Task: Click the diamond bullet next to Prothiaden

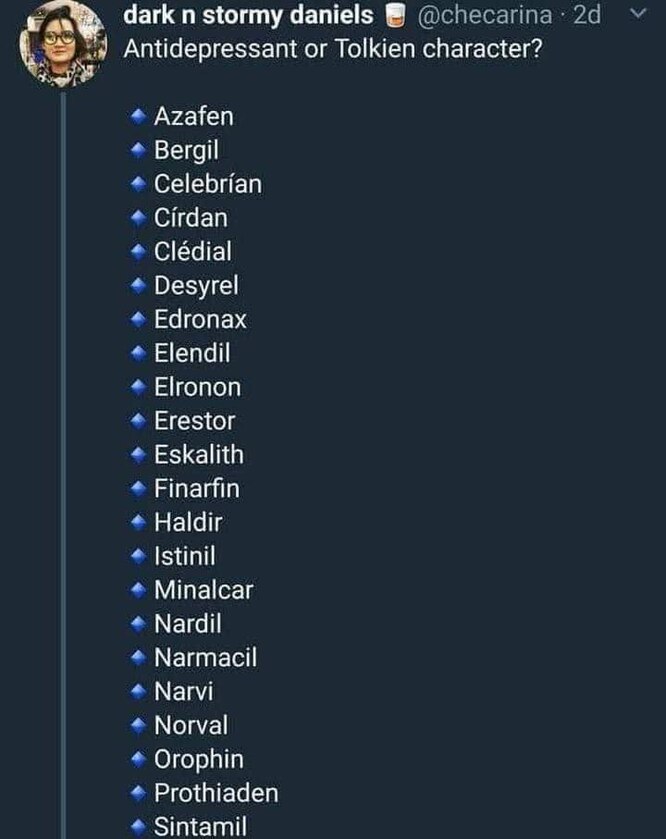Action: [138, 793]
